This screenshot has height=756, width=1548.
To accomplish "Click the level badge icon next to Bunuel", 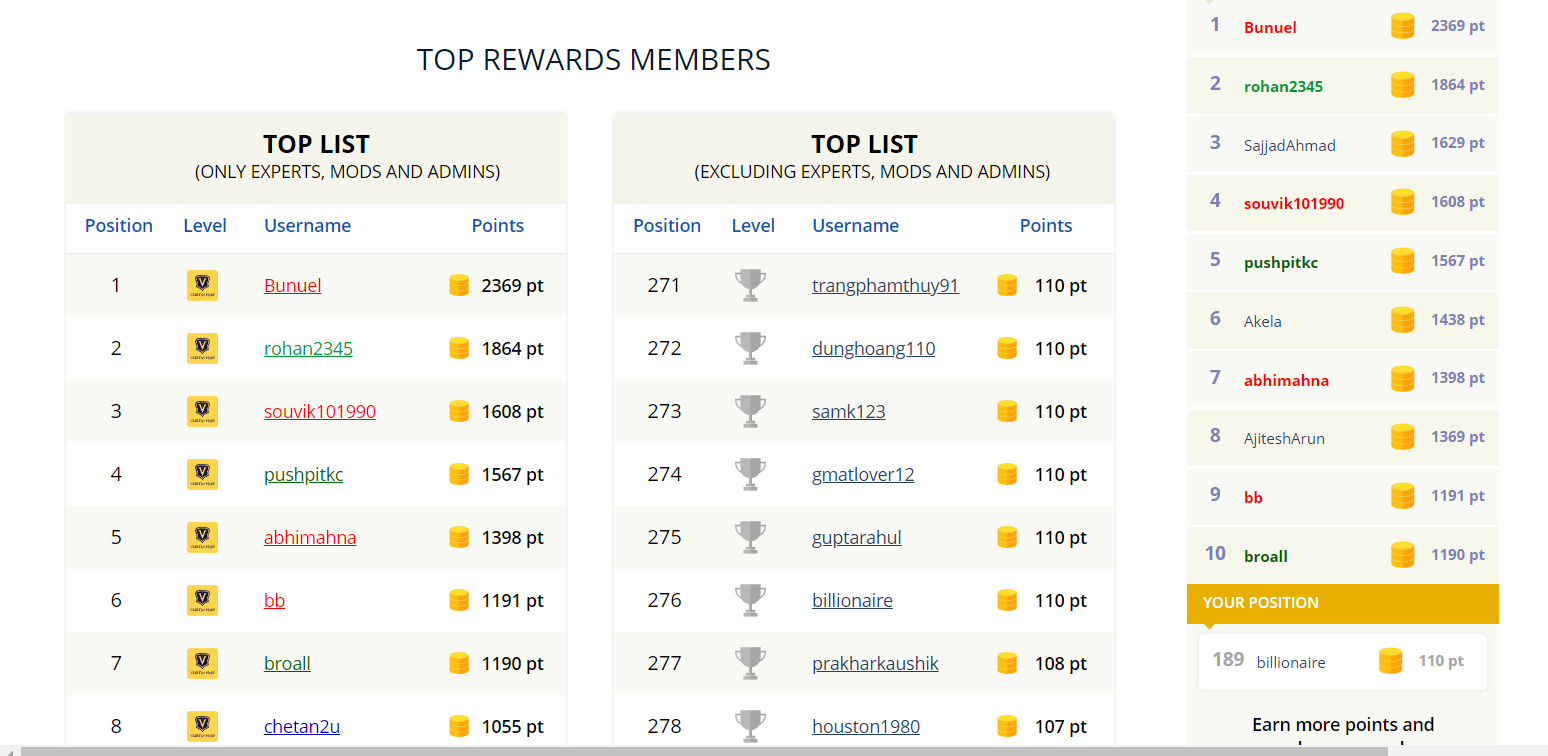I will pyautogui.click(x=201, y=285).
